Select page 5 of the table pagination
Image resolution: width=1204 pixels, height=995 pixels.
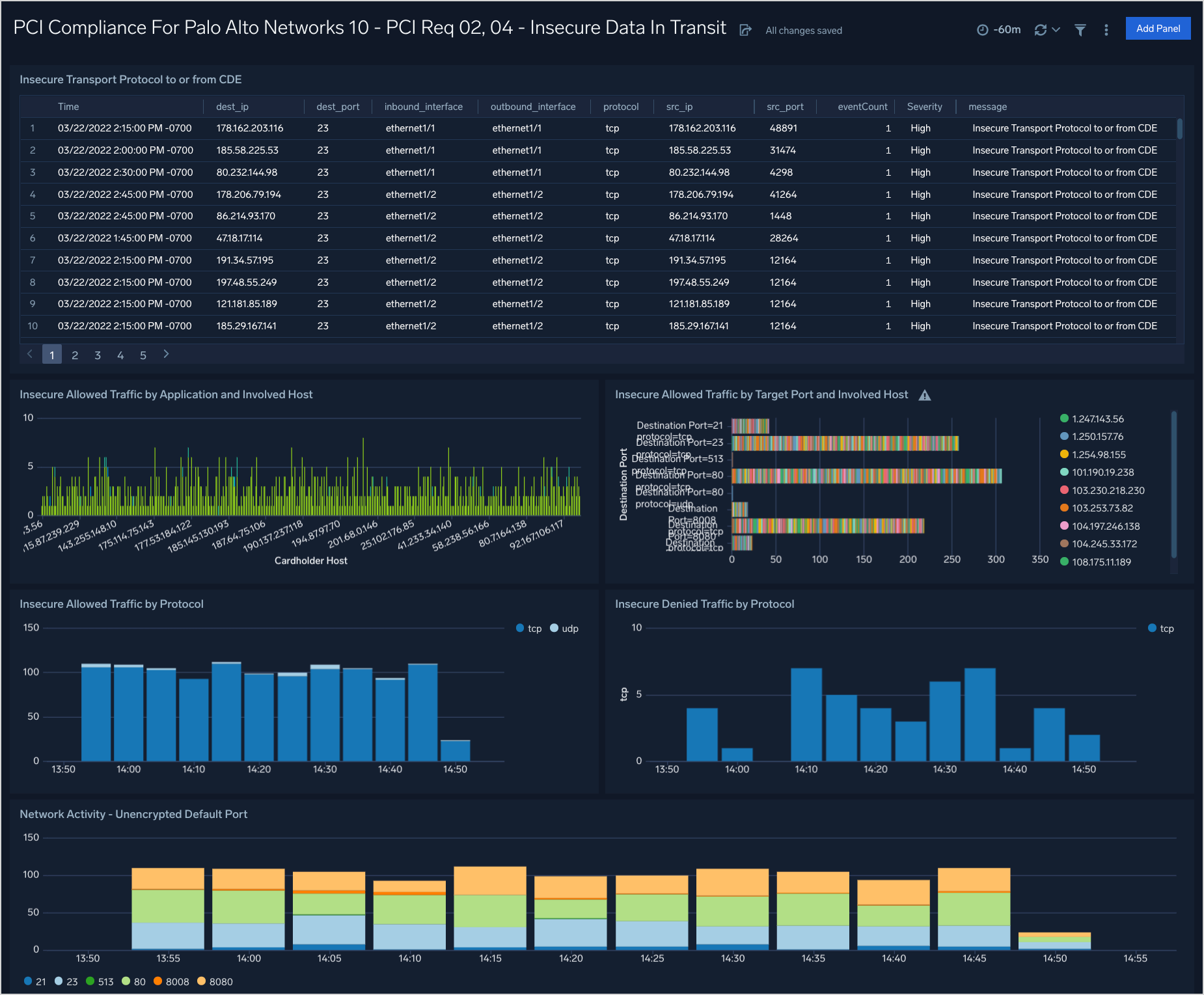pos(143,355)
